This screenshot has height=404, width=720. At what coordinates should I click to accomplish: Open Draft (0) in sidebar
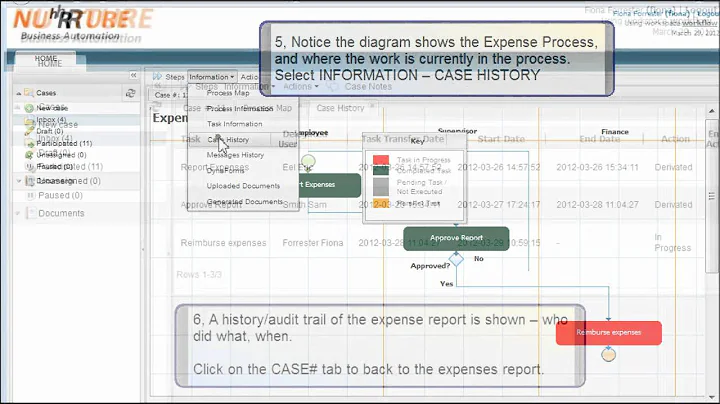tap(50, 131)
